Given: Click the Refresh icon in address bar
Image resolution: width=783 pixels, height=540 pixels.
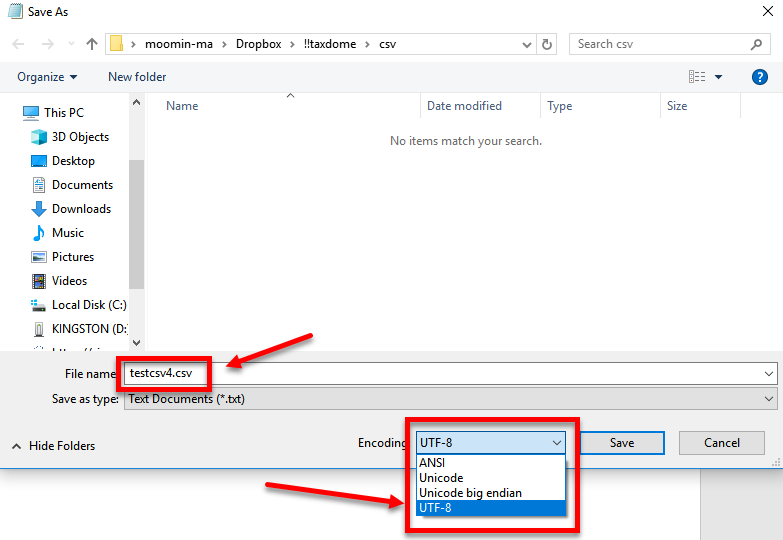Looking at the screenshot, I should 547,44.
